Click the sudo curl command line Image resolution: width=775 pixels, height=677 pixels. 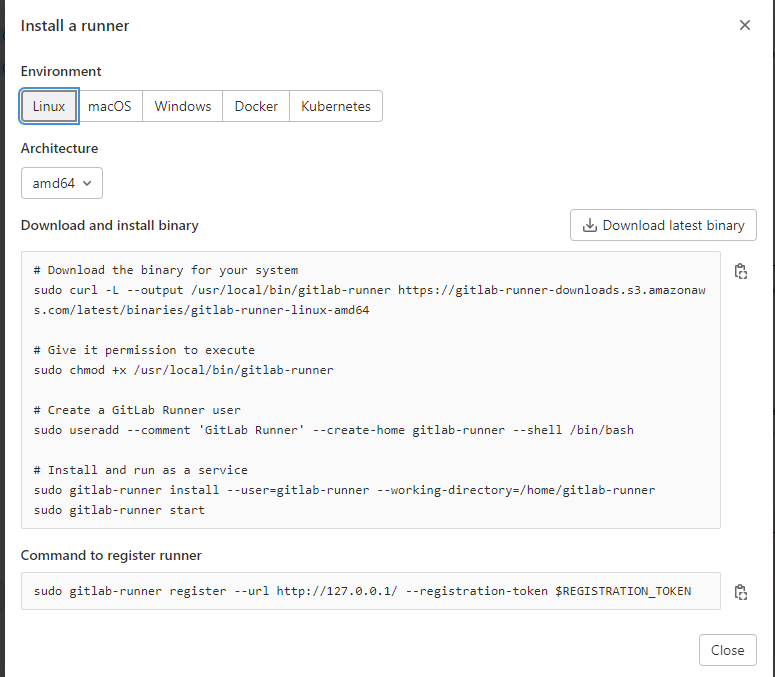click(x=370, y=300)
